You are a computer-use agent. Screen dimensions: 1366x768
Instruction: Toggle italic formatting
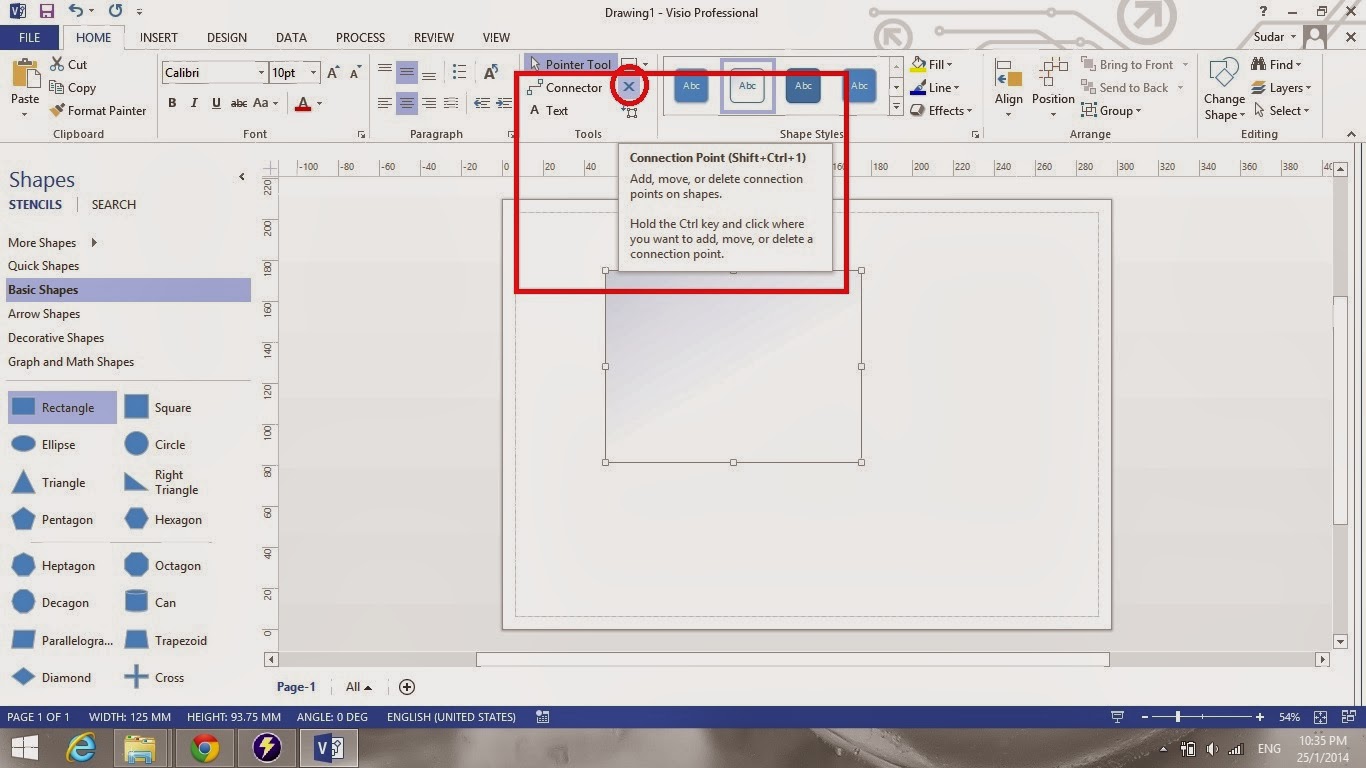click(193, 102)
